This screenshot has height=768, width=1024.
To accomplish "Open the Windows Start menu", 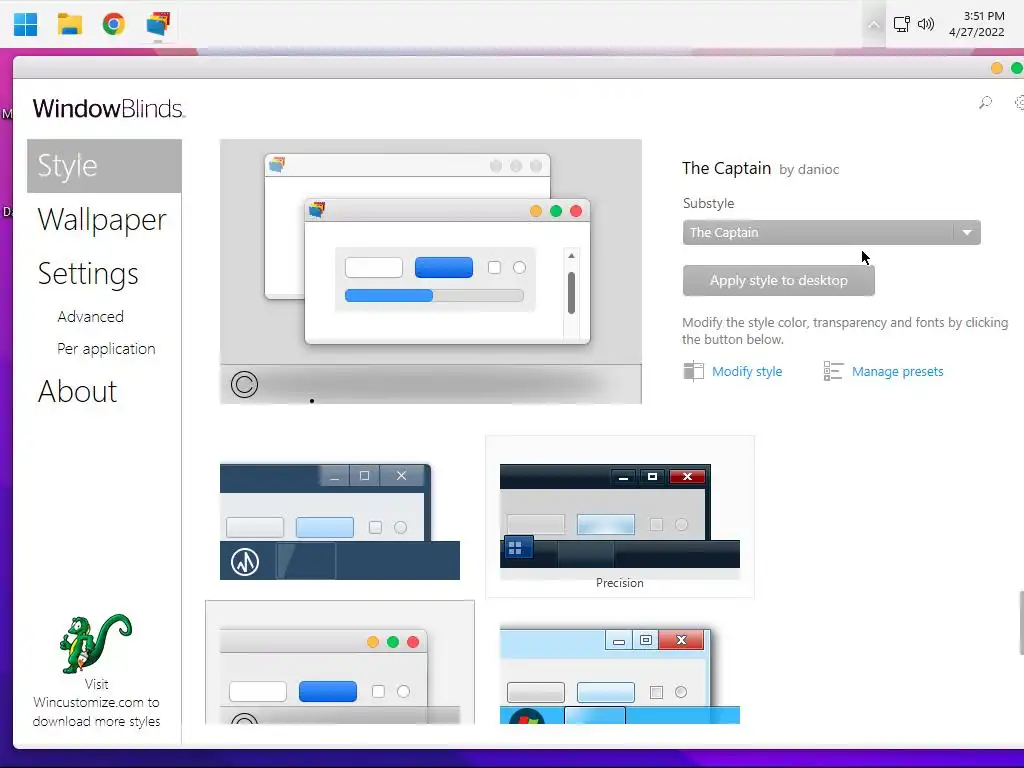I will tap(25, 24).
